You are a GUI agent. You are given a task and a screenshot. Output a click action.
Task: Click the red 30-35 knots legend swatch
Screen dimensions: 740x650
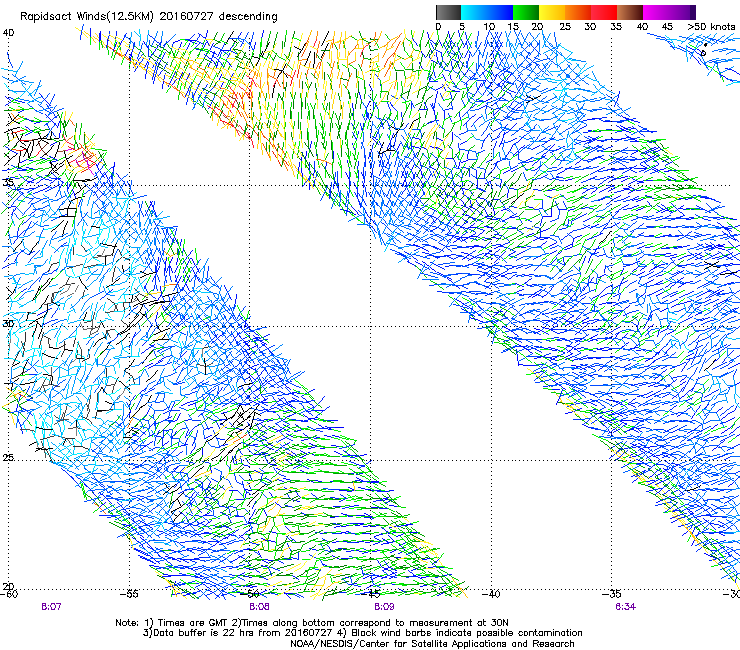point(604,12)
